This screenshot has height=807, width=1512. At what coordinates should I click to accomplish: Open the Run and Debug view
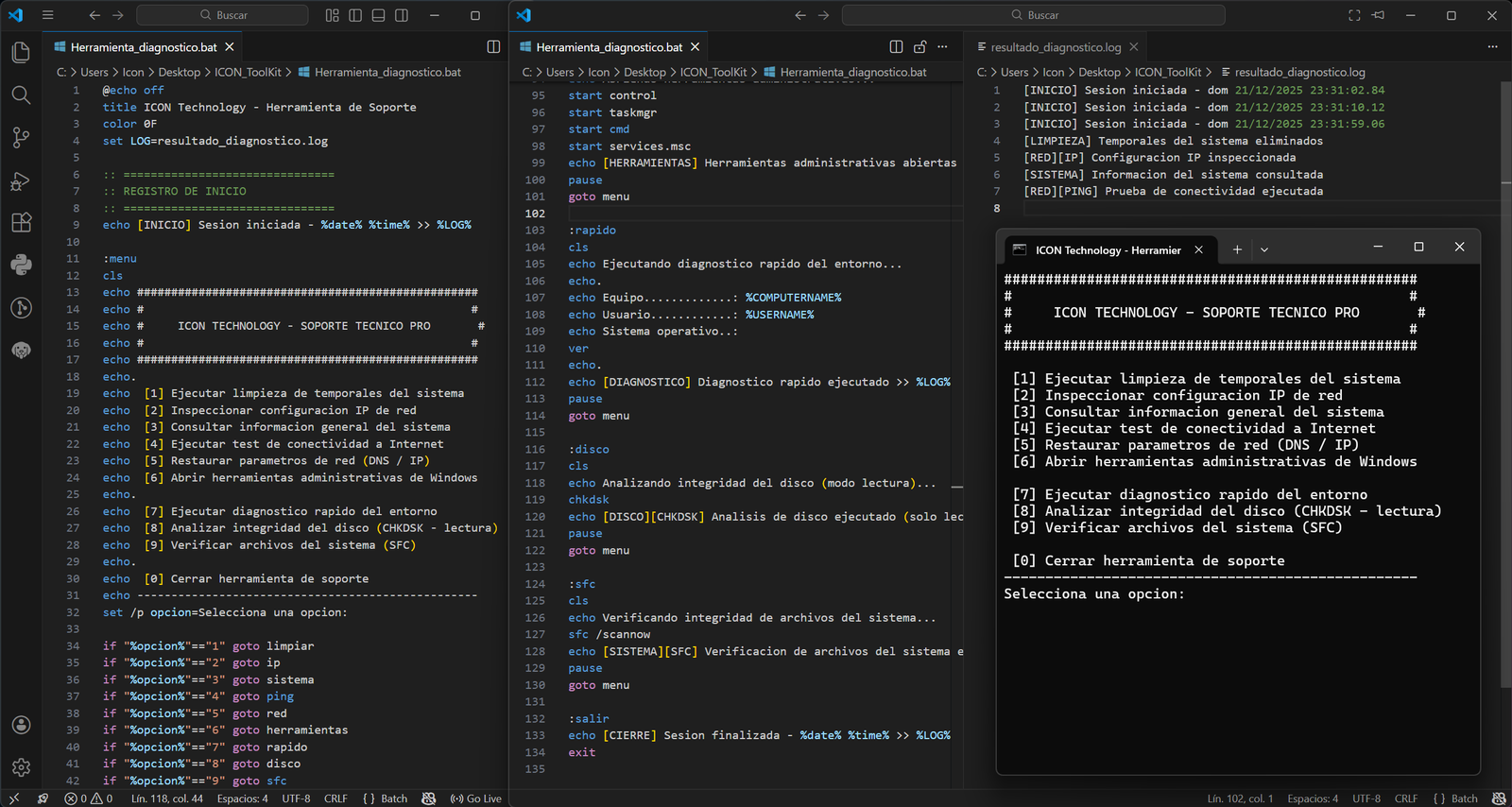click(21, 180)
